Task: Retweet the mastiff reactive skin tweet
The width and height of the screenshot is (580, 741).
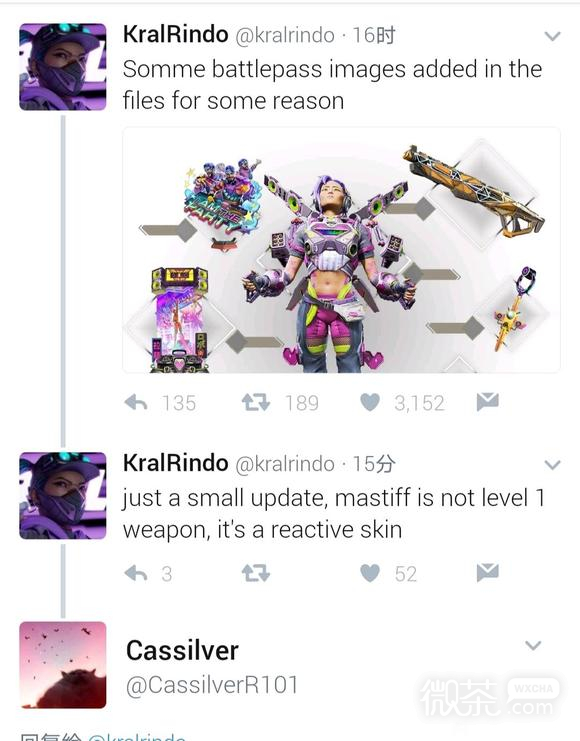Action: [255, 573]
